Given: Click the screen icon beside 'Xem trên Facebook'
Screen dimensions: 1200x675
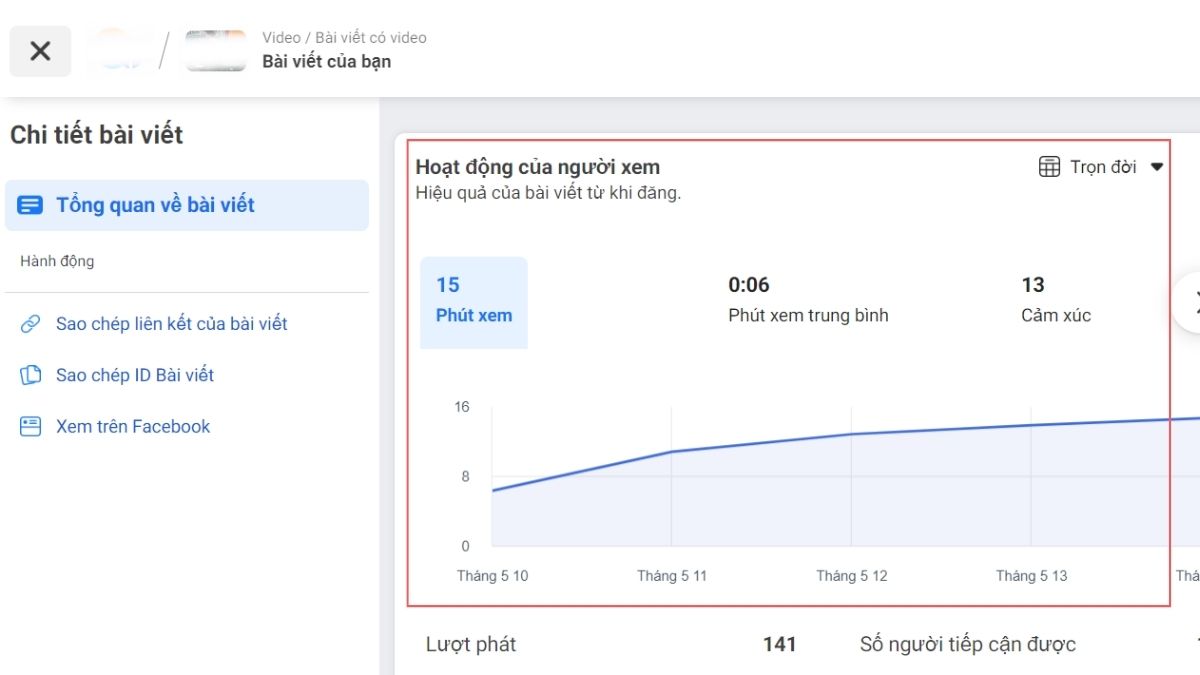Looking at the screenshot, I should point(29,426).
